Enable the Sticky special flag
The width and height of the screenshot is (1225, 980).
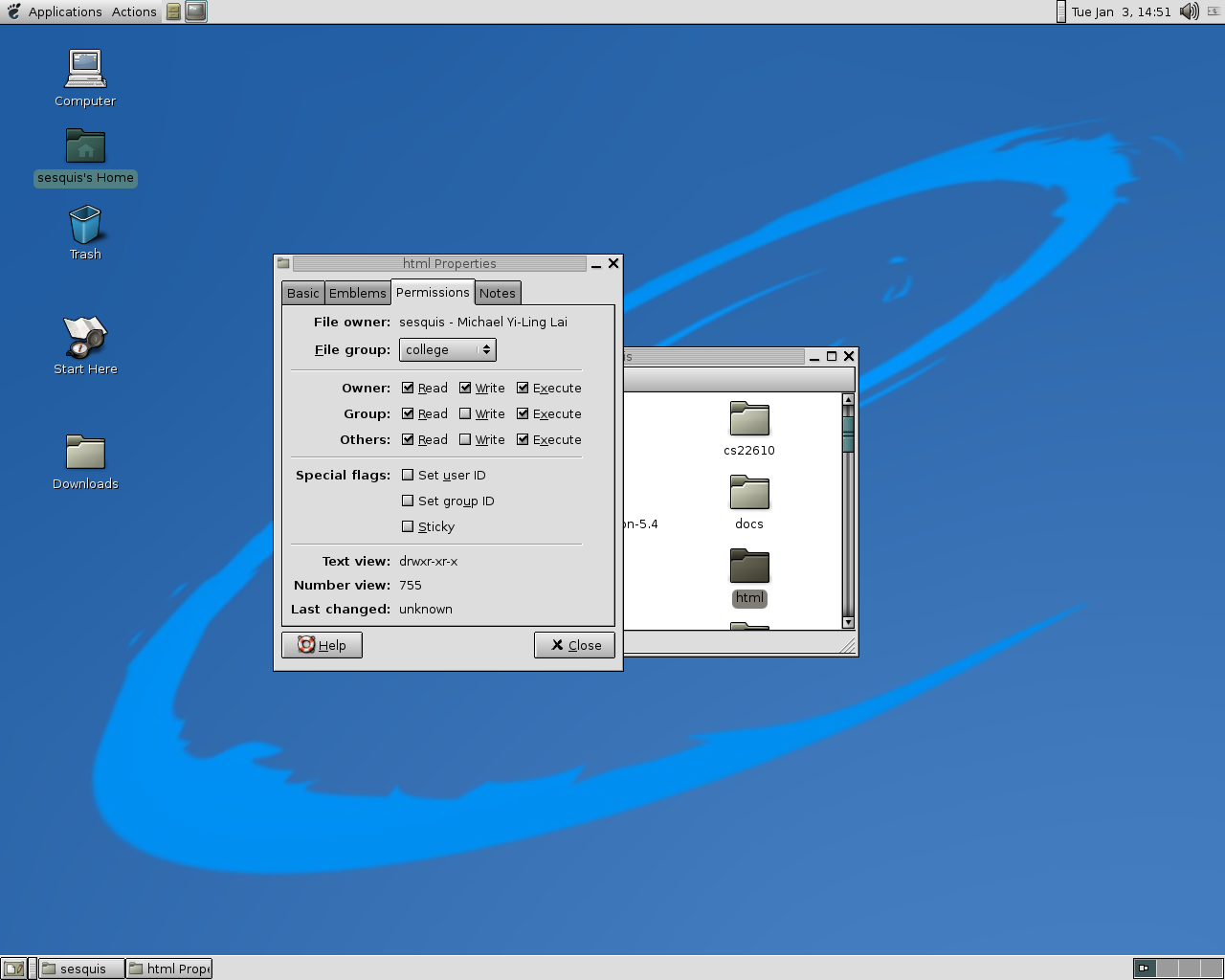408,526
